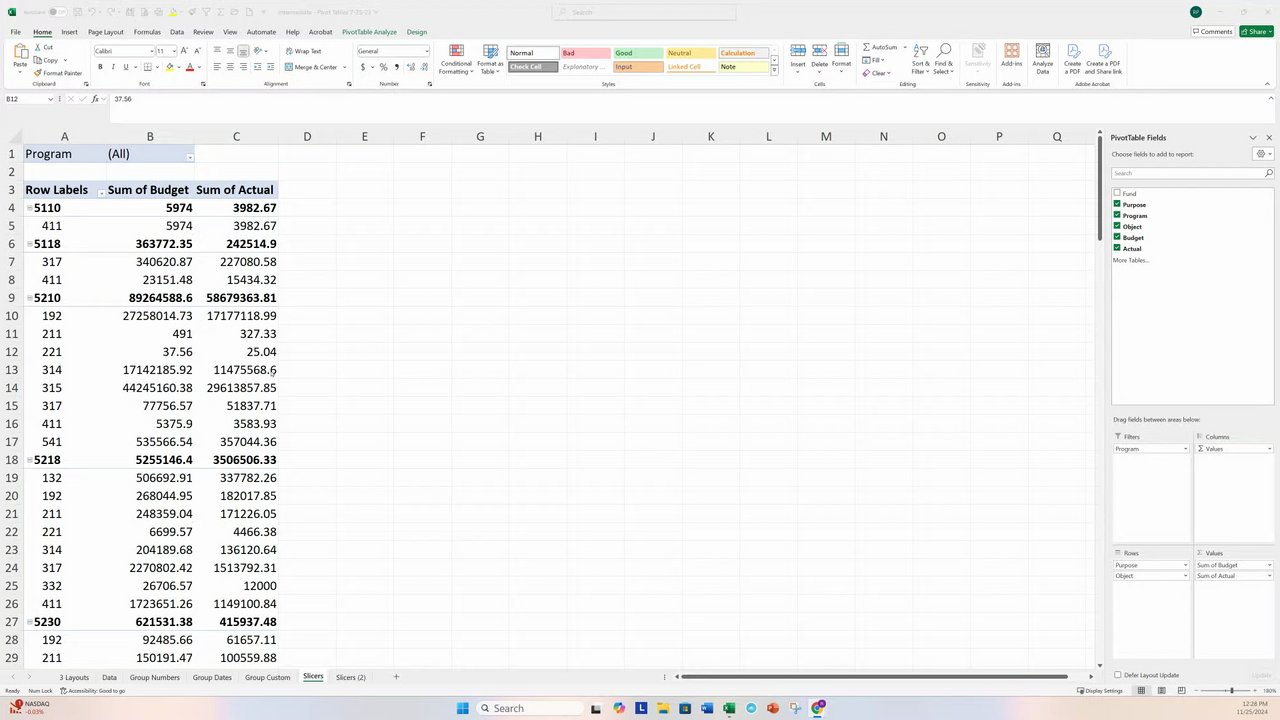Click Analyze Data in the ribbon
The image size is (1280, 720).
(x=1043, y=59)
